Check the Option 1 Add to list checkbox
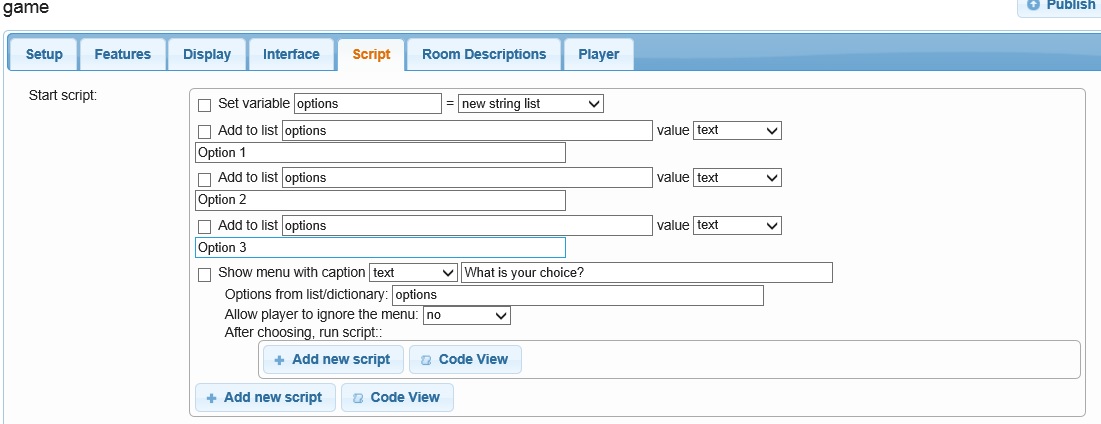This screenshot has width=1101, height=424. point(205,131)
